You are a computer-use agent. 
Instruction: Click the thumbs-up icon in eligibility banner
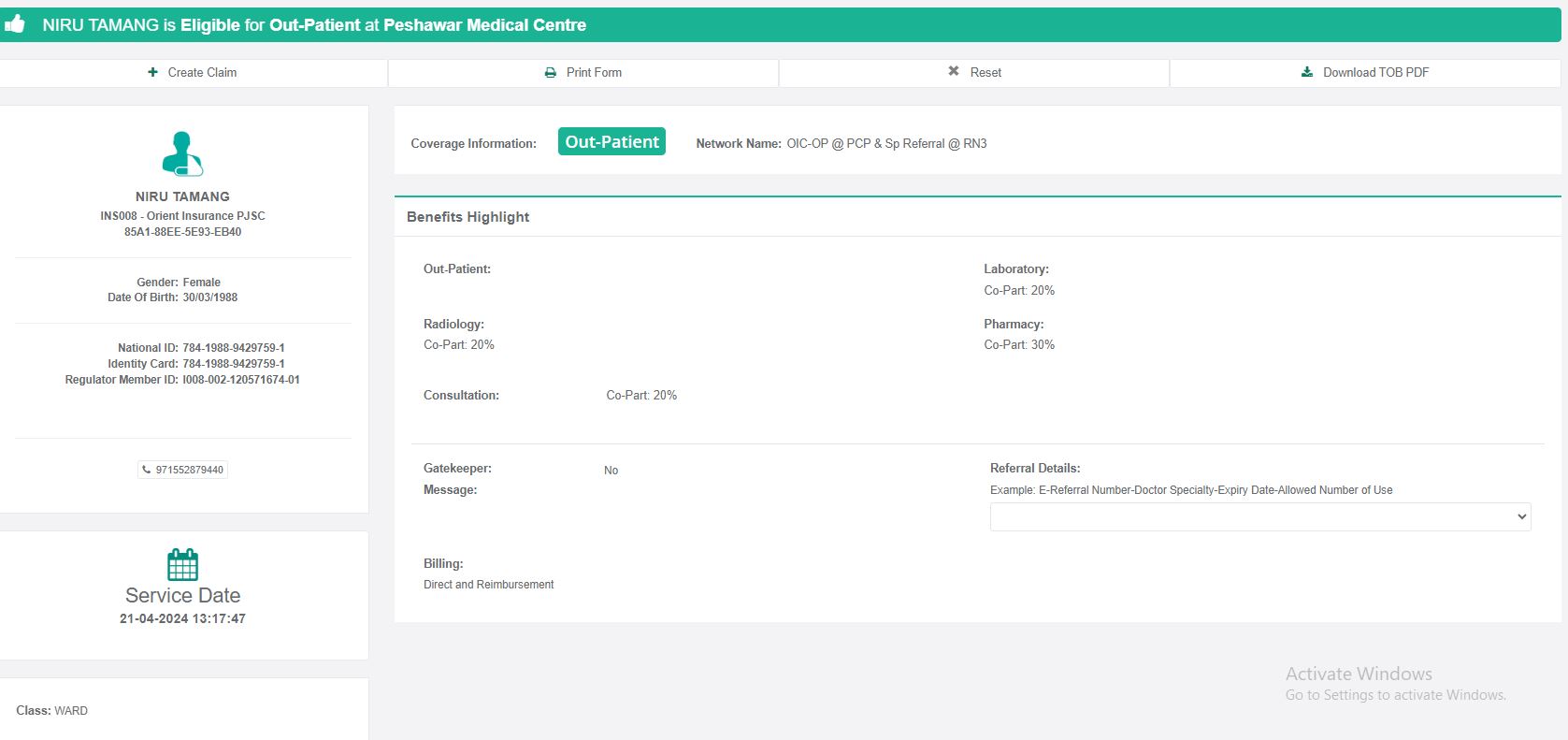[x=14, y=24]
